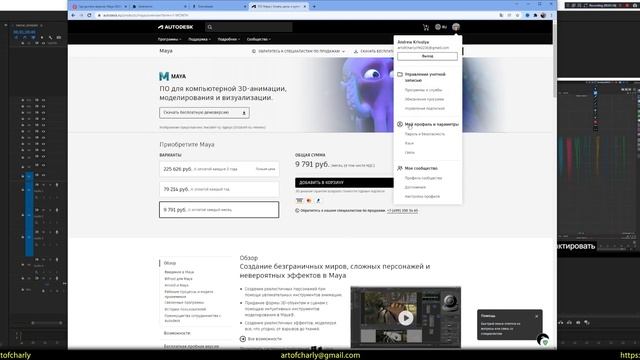Open Введение в Maya side link
Image resolution: width=640 pixels, height=360 pixels.
[179, 272]
